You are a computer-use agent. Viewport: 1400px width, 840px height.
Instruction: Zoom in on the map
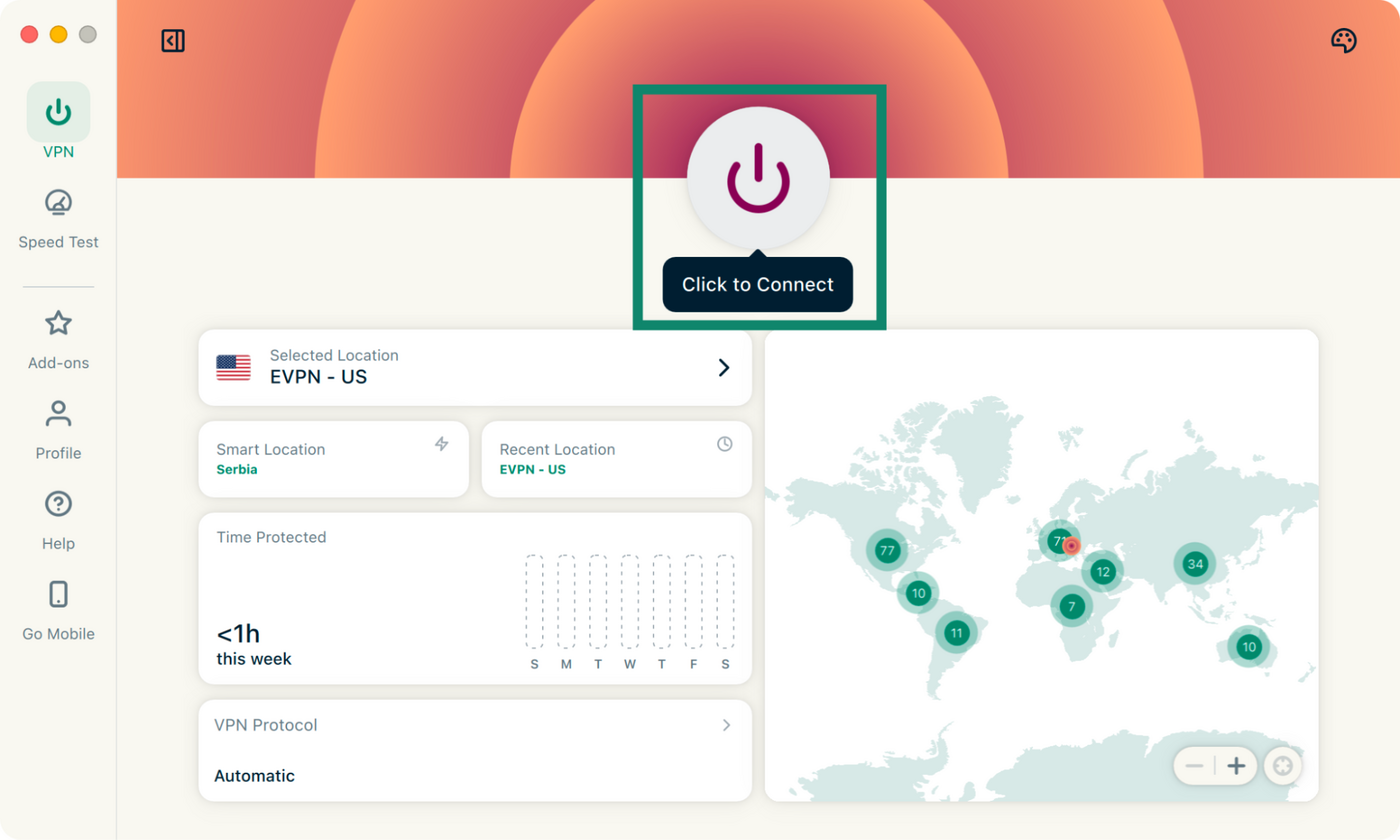pos(1236,767)
